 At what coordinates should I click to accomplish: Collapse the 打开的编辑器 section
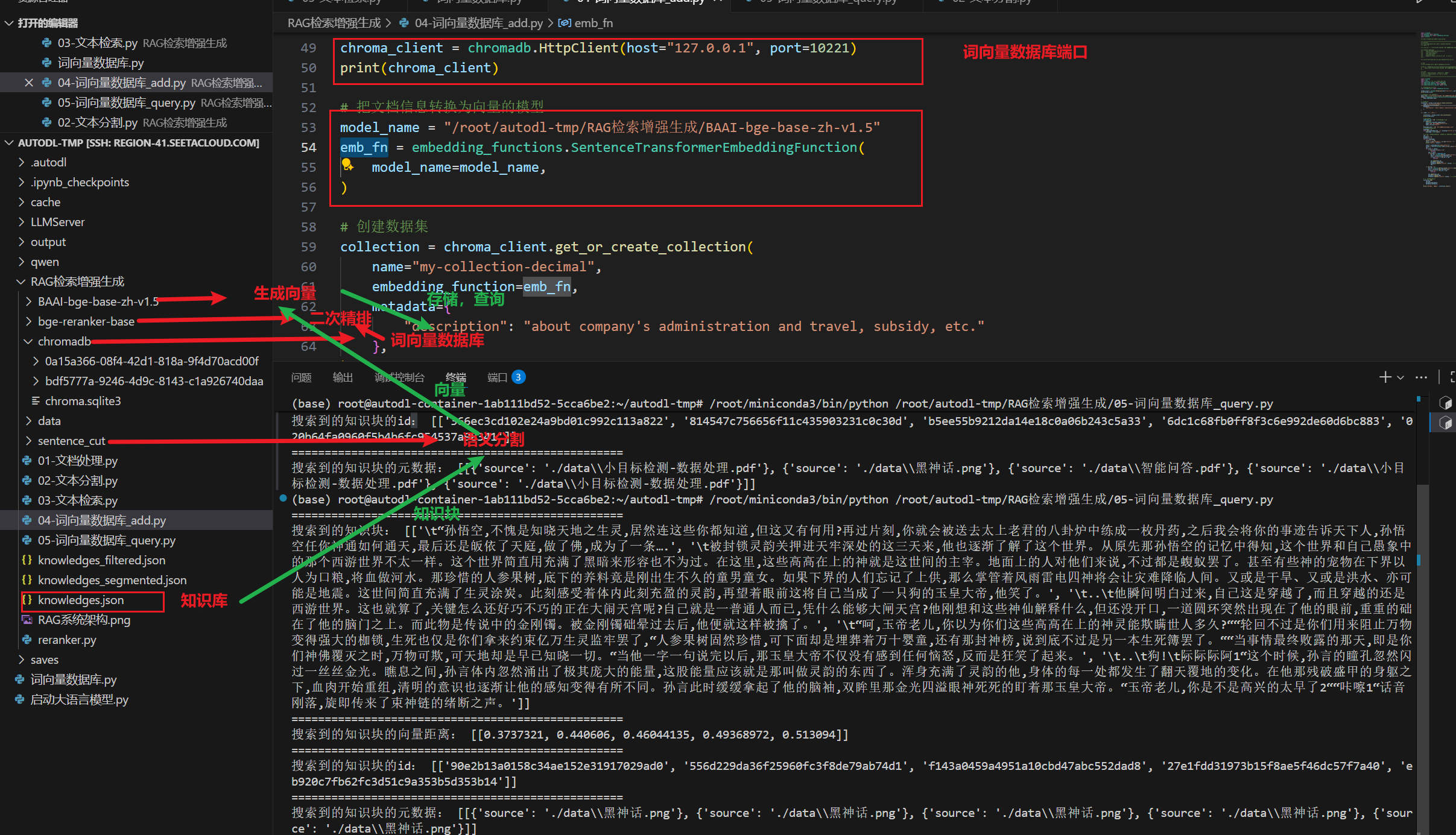10,23
